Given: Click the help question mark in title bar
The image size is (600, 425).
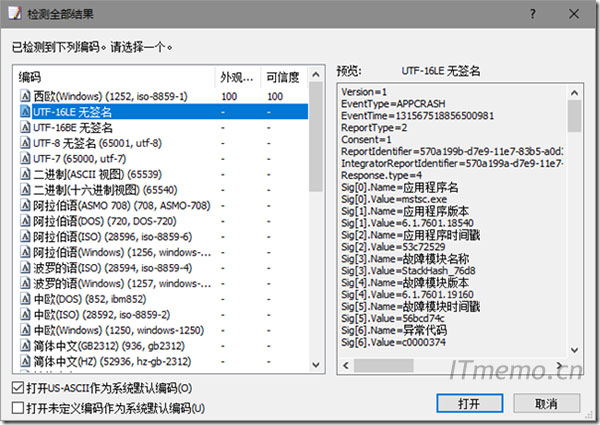Looking at the screenshot, I should point(533,14).
